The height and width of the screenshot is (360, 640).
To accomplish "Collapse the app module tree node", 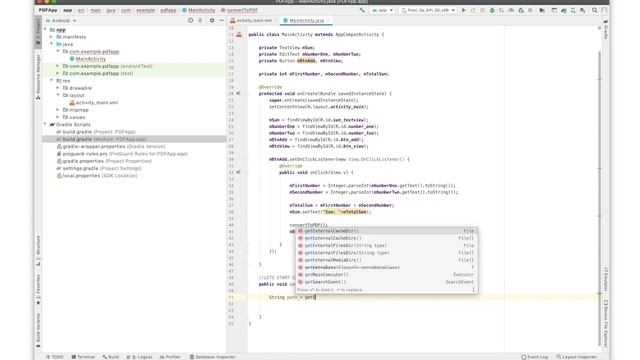I will pos(45,30).
